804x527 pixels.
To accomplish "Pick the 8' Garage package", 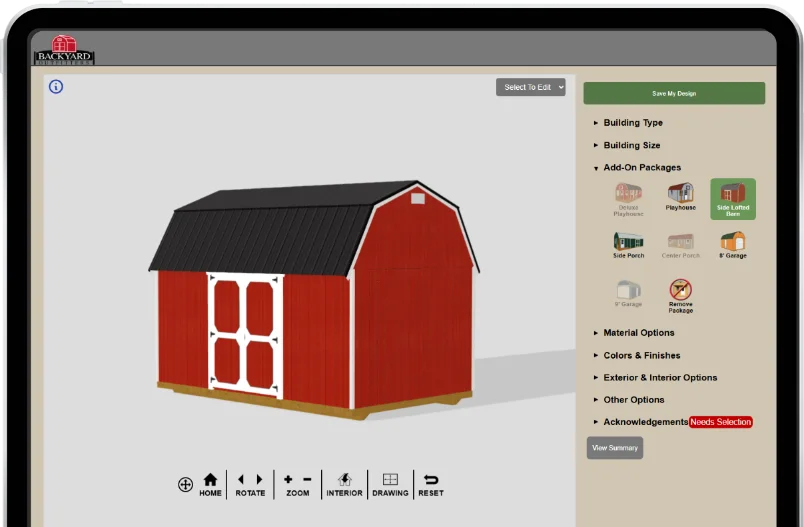I will pyautogui.click(x=733, y=244).
